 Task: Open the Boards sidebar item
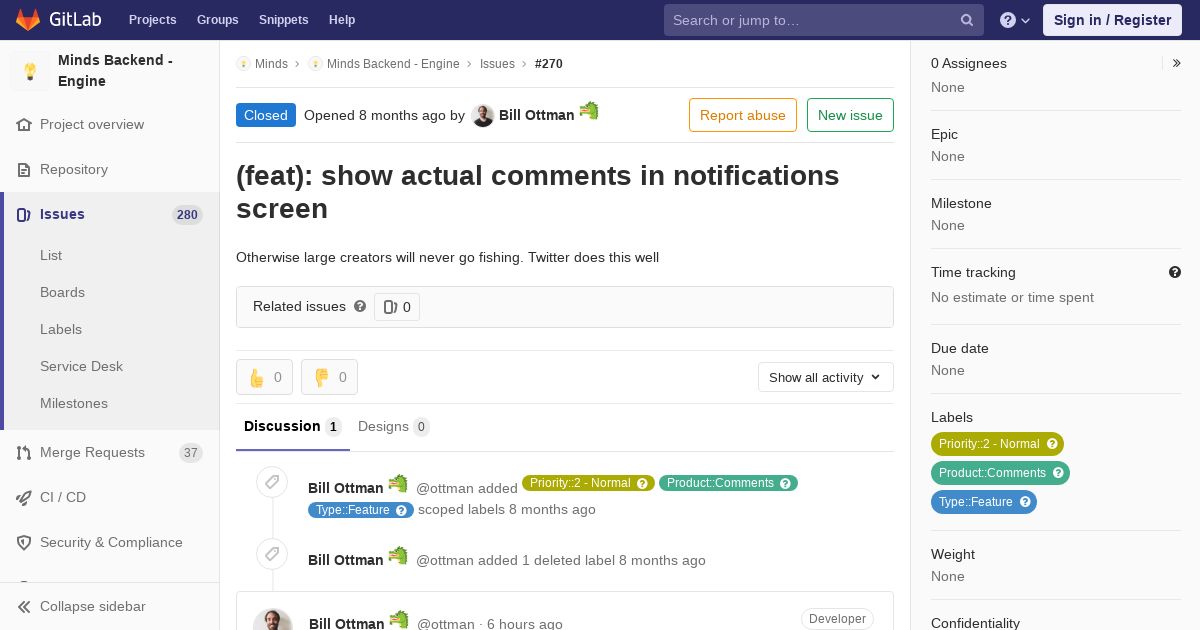pos(62,293)
